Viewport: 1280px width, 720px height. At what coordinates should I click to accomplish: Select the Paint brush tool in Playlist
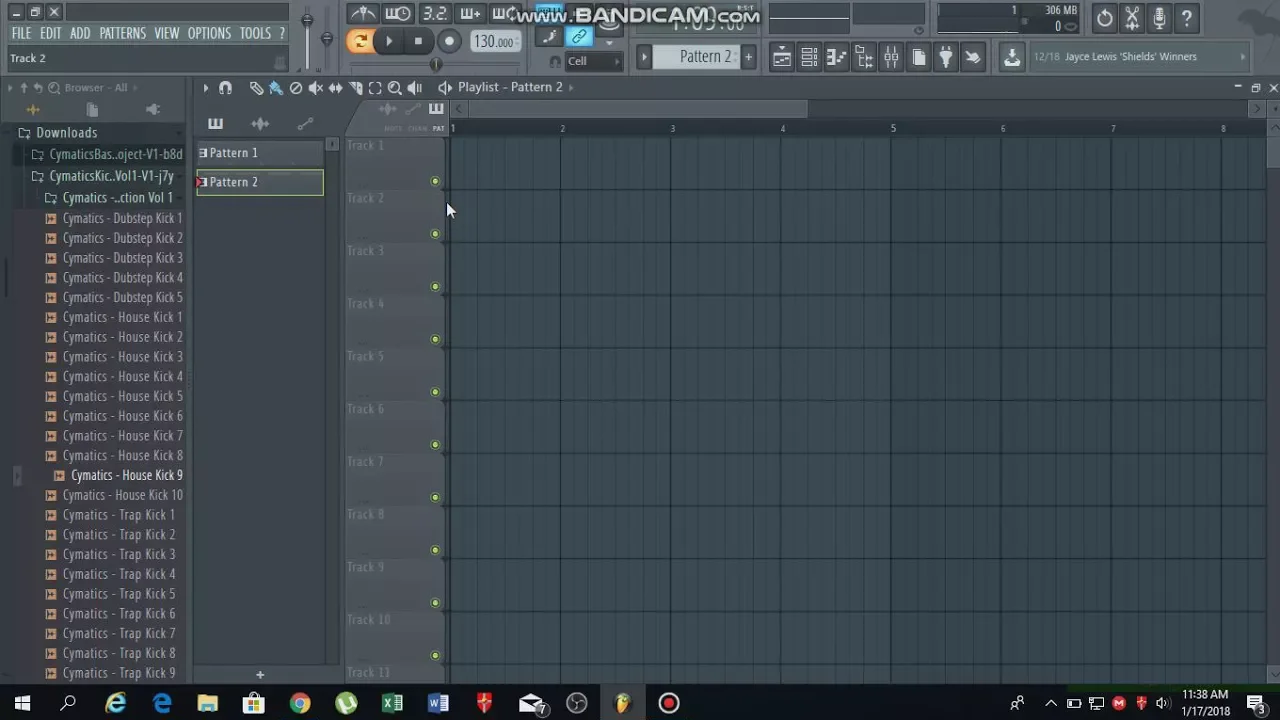pos(276,88)
